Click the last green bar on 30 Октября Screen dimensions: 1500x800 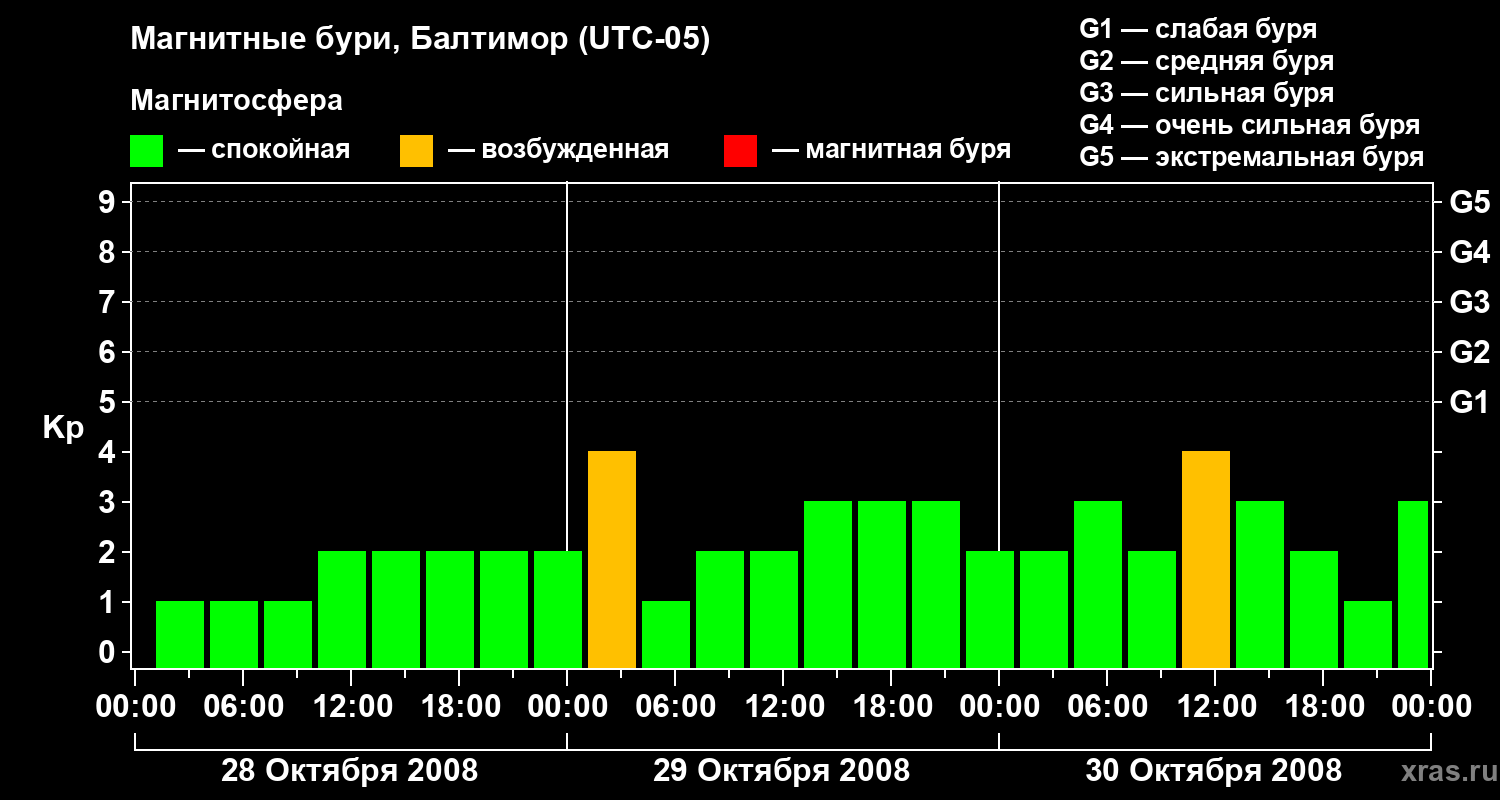point(1413,585)
